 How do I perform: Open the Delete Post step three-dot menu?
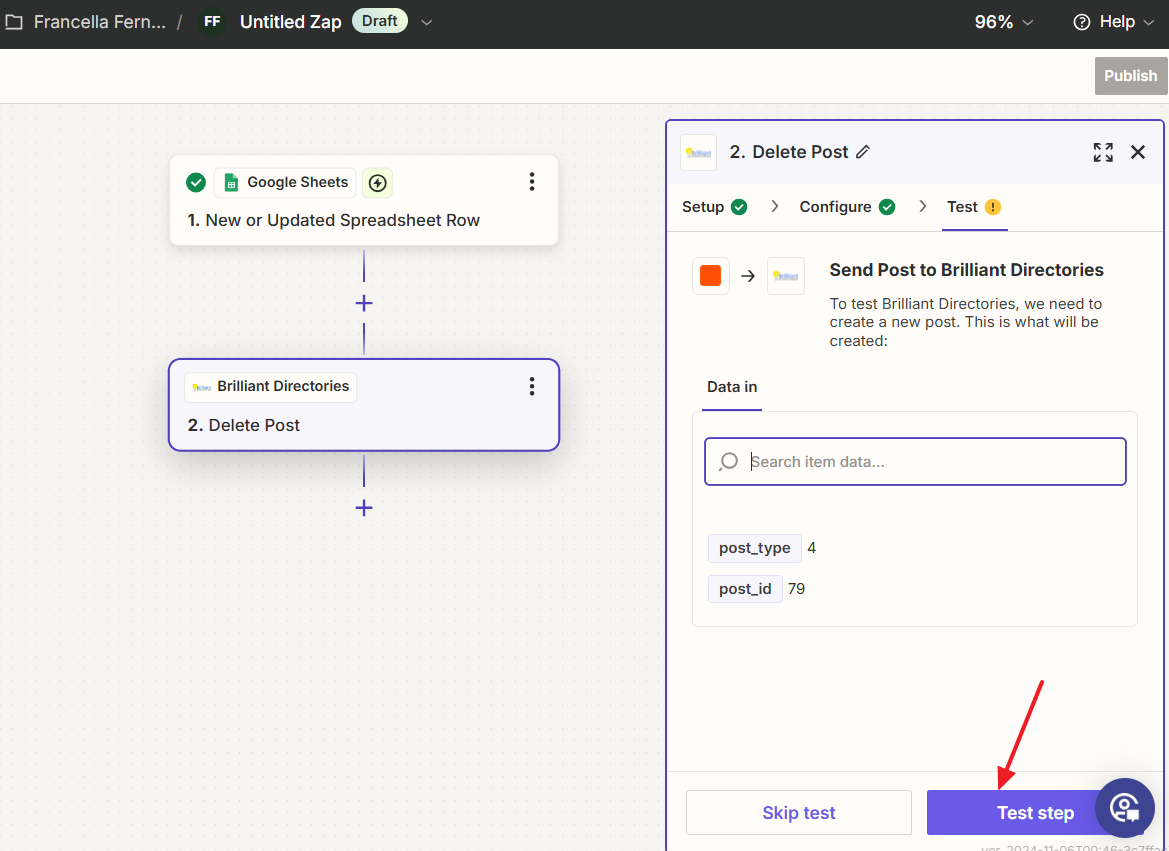[x=532, y=386]
